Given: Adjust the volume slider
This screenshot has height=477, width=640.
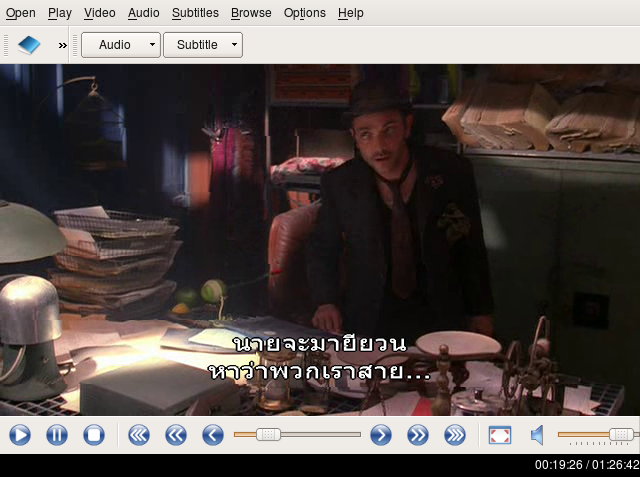Looking at the screenshot, I should pos(598,435).
